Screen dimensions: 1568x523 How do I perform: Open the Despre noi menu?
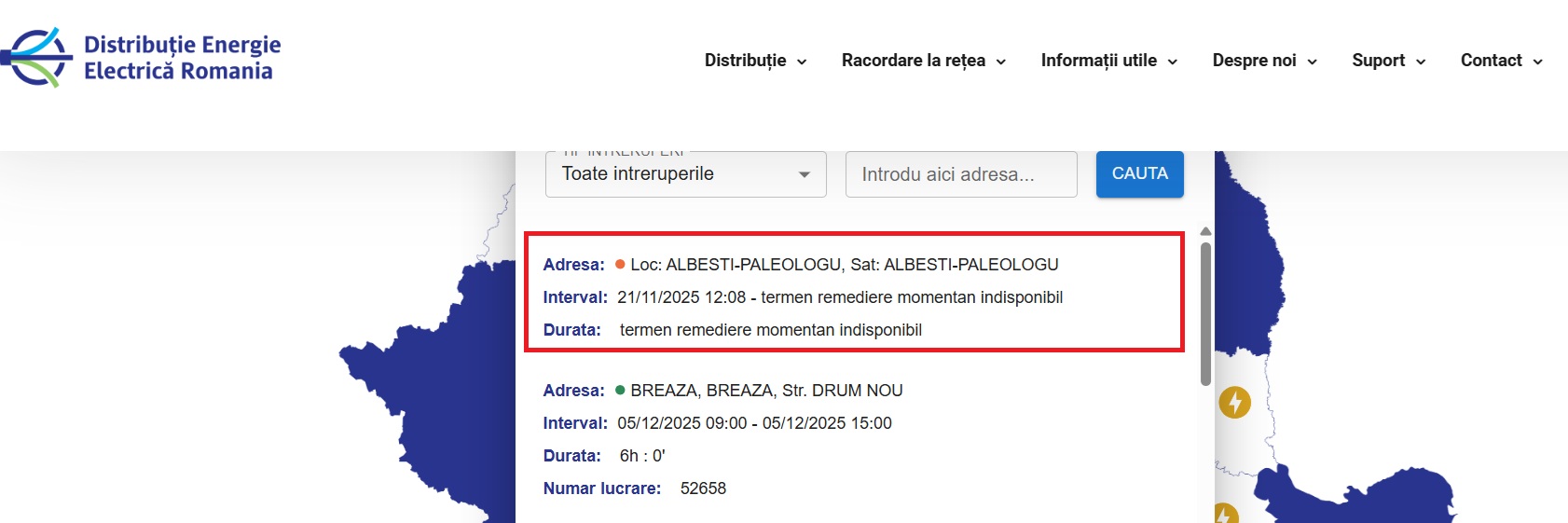pyautogui.click(x=1264, y=61)
